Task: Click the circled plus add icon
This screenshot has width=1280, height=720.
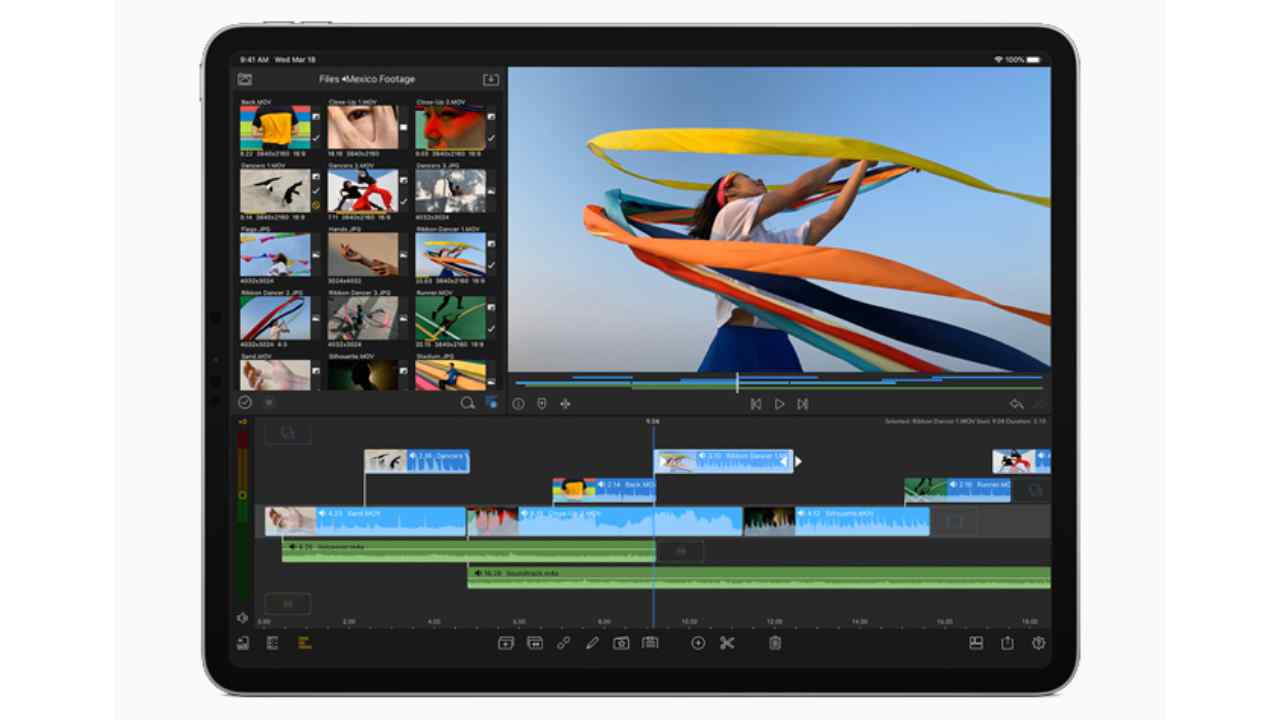Action: pos(698,643)
